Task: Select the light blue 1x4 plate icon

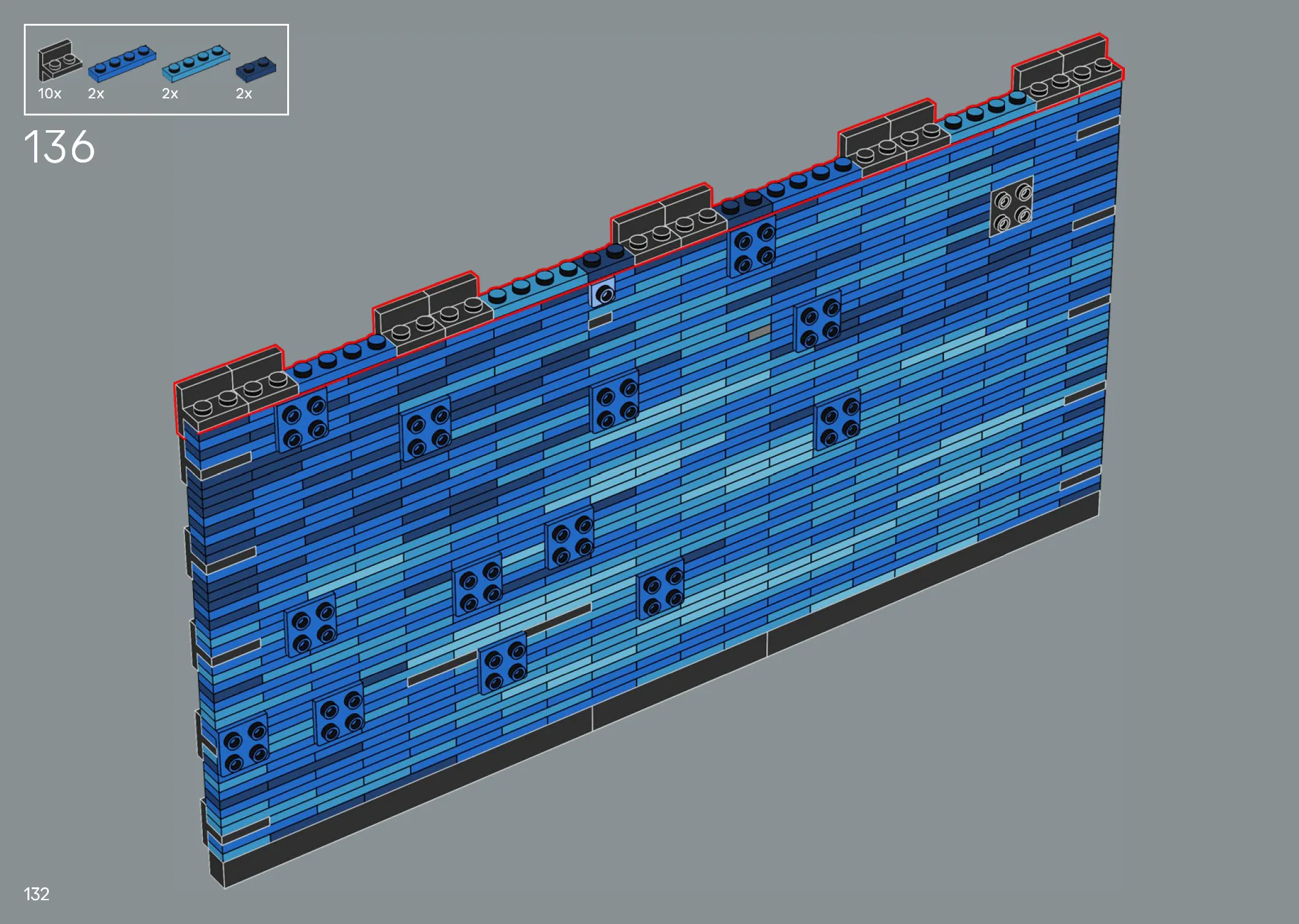Action: click(x=196, y=64)
